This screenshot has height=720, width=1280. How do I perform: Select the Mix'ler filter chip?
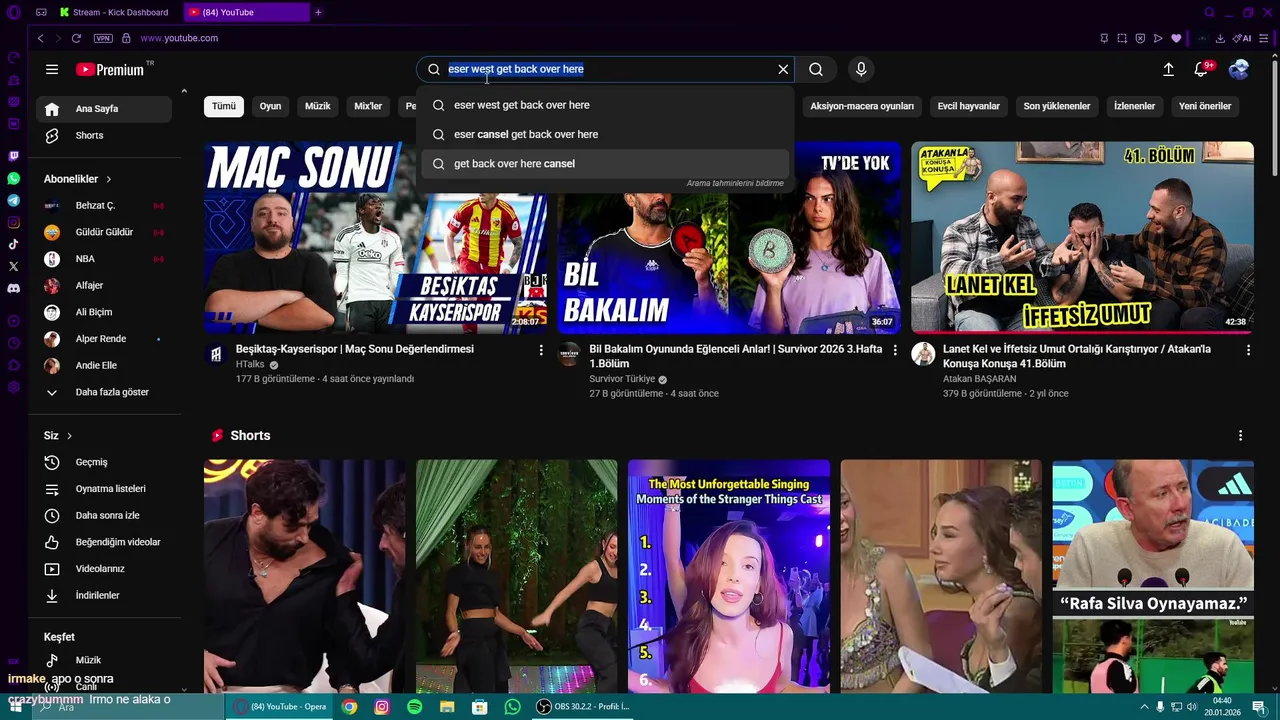click(x=368, y=106)
